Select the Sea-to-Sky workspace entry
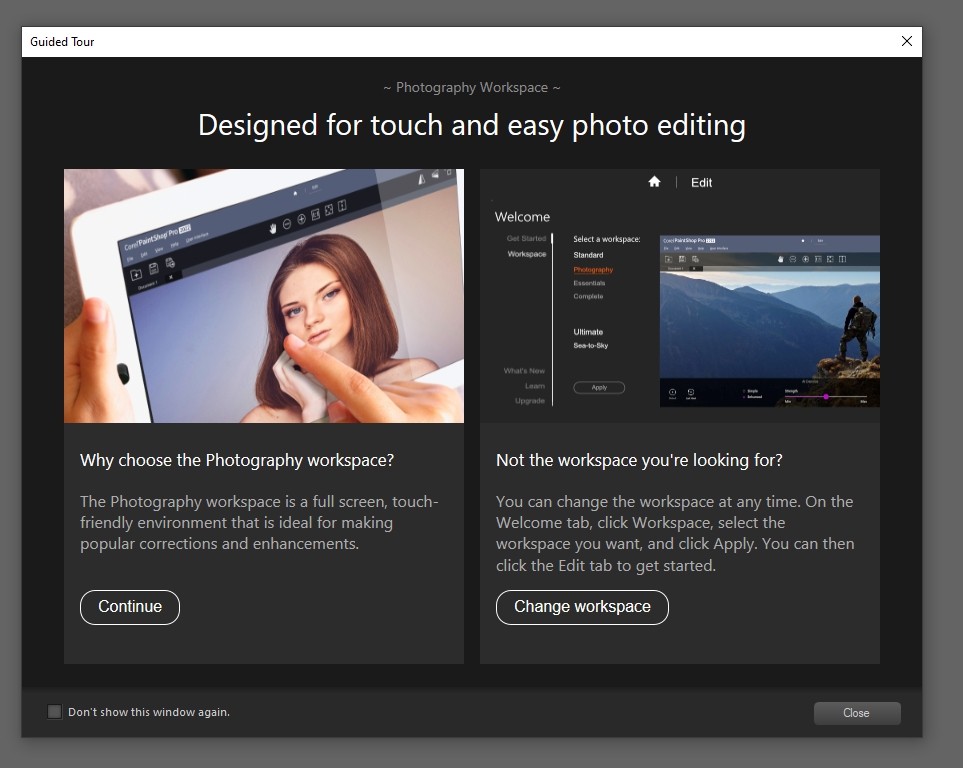The height and width of the screenshot is (768, 963). click(590, 346)
